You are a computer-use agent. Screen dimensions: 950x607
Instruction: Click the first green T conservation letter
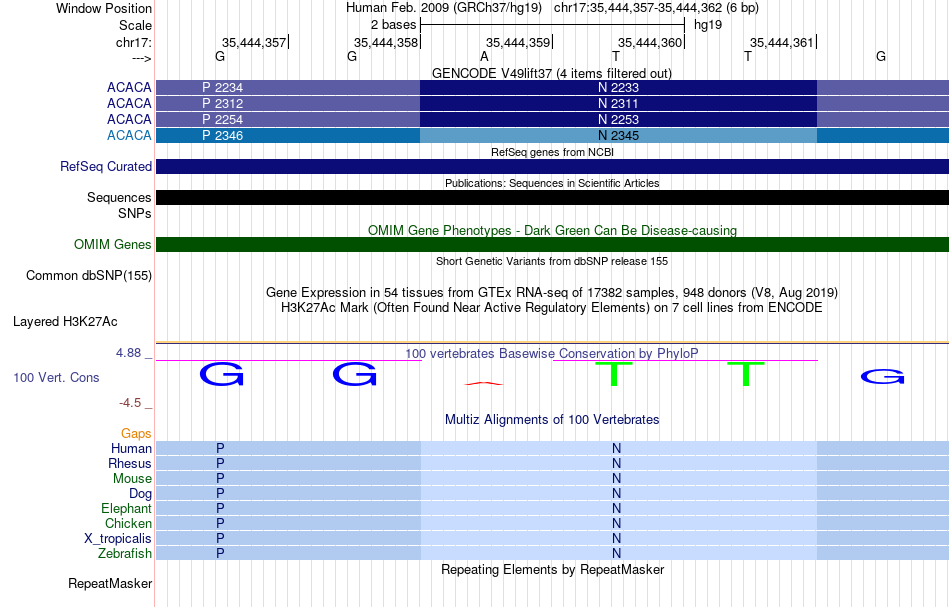(x=614, y=374)
